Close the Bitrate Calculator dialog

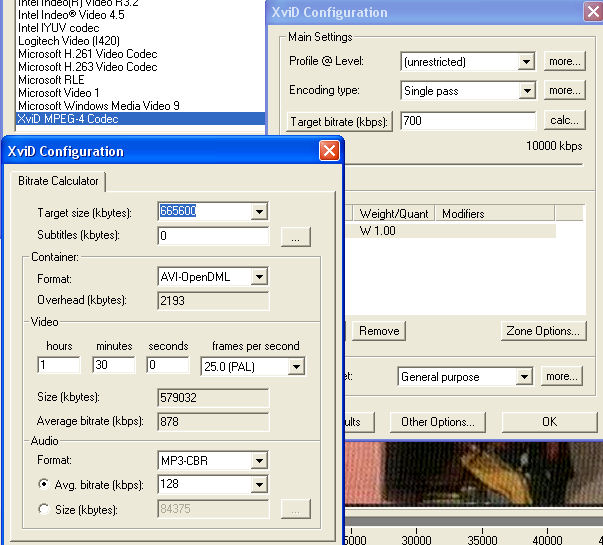point(329,151)
